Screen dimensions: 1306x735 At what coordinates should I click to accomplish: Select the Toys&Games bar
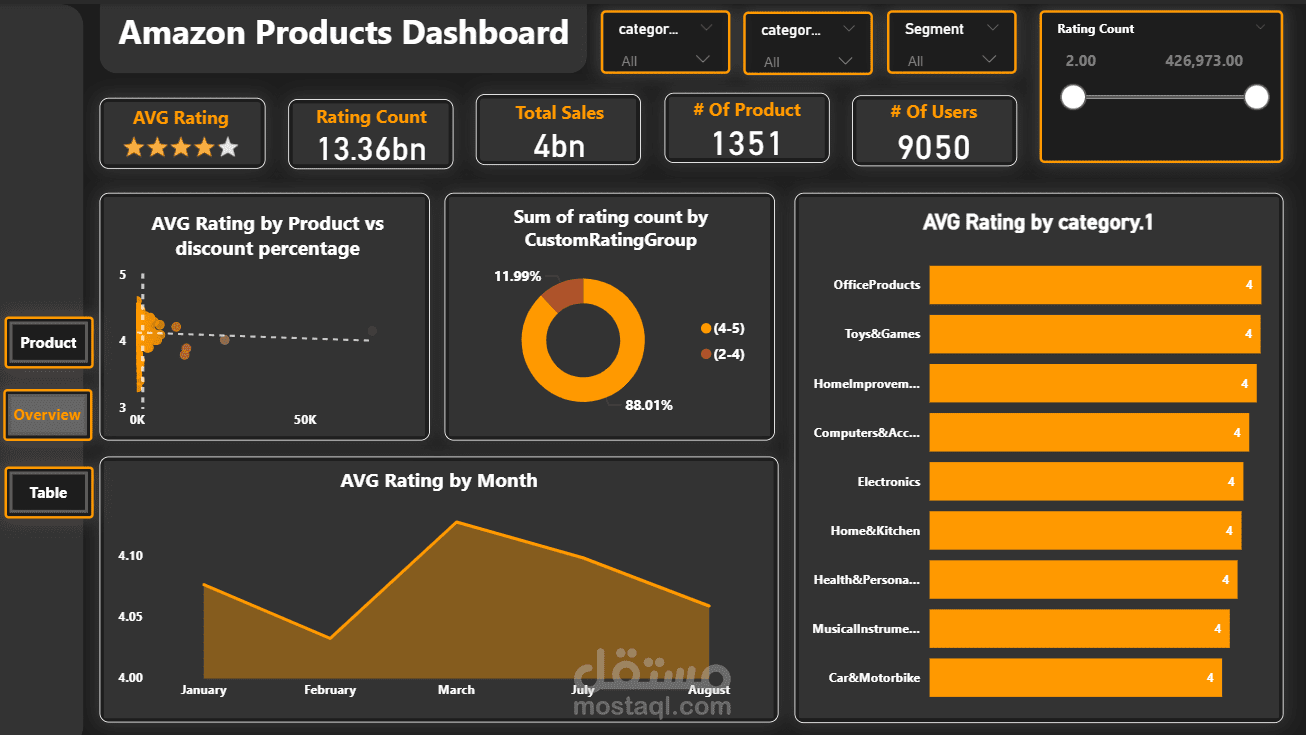(1095, 334)
